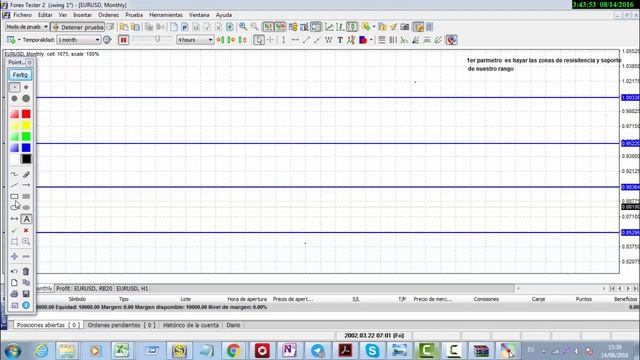Switch to the 'EURUSD, RB20' chart tab
The width and height of the screenshot is (640, 360).
[93, 289]
